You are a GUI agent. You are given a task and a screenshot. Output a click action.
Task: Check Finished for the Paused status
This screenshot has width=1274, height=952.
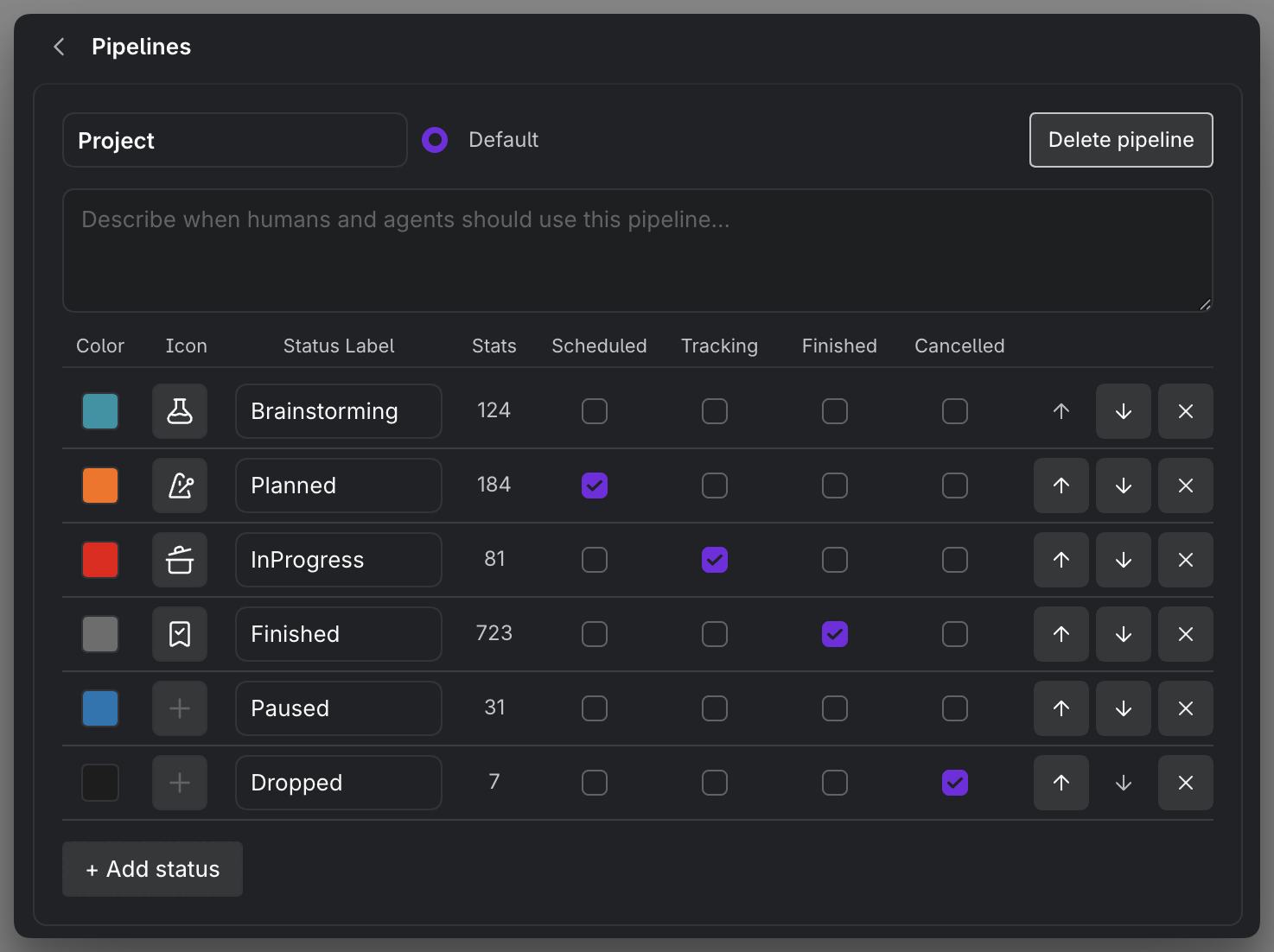[x=835, y=708]
